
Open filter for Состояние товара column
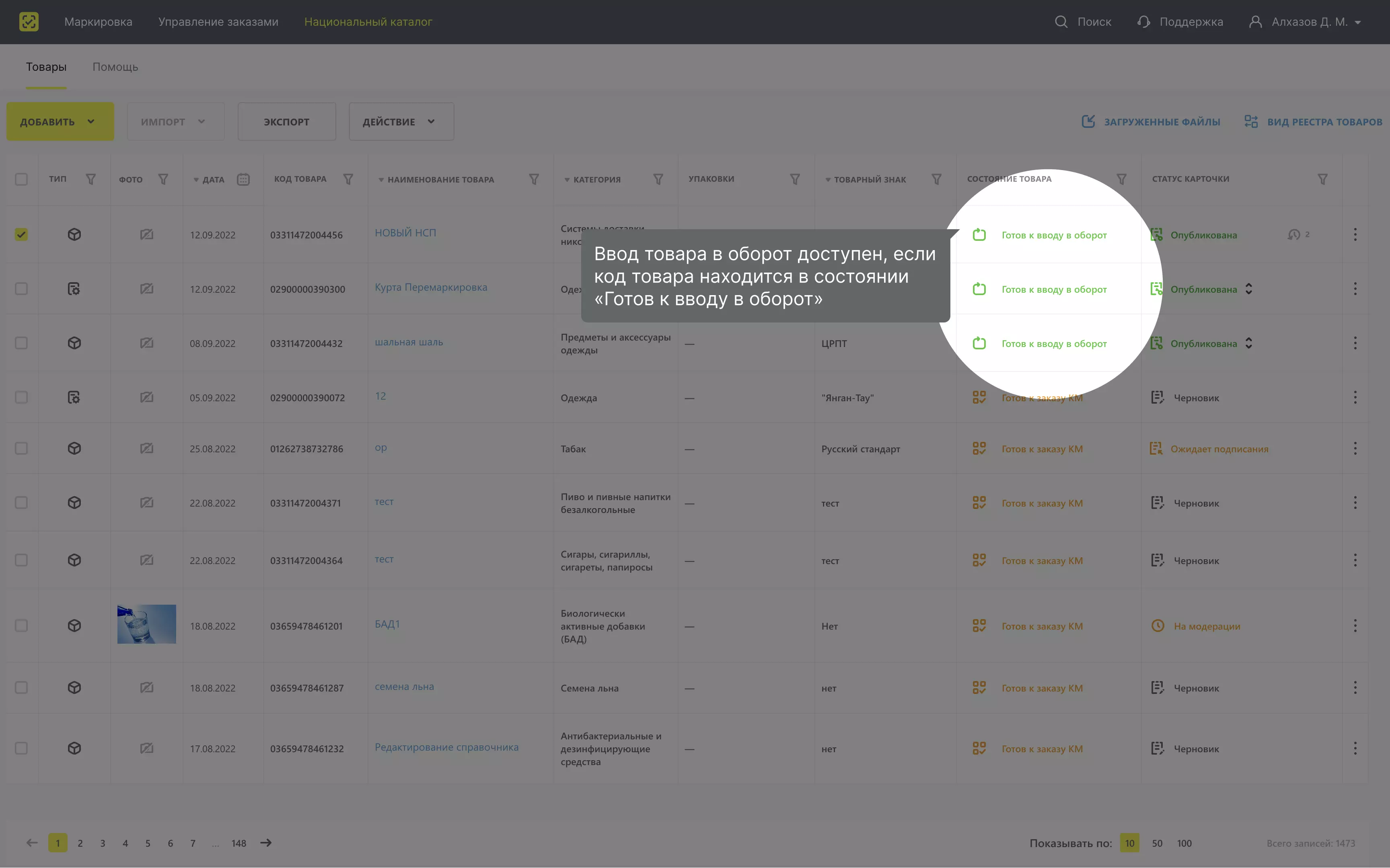point(1121,179)
